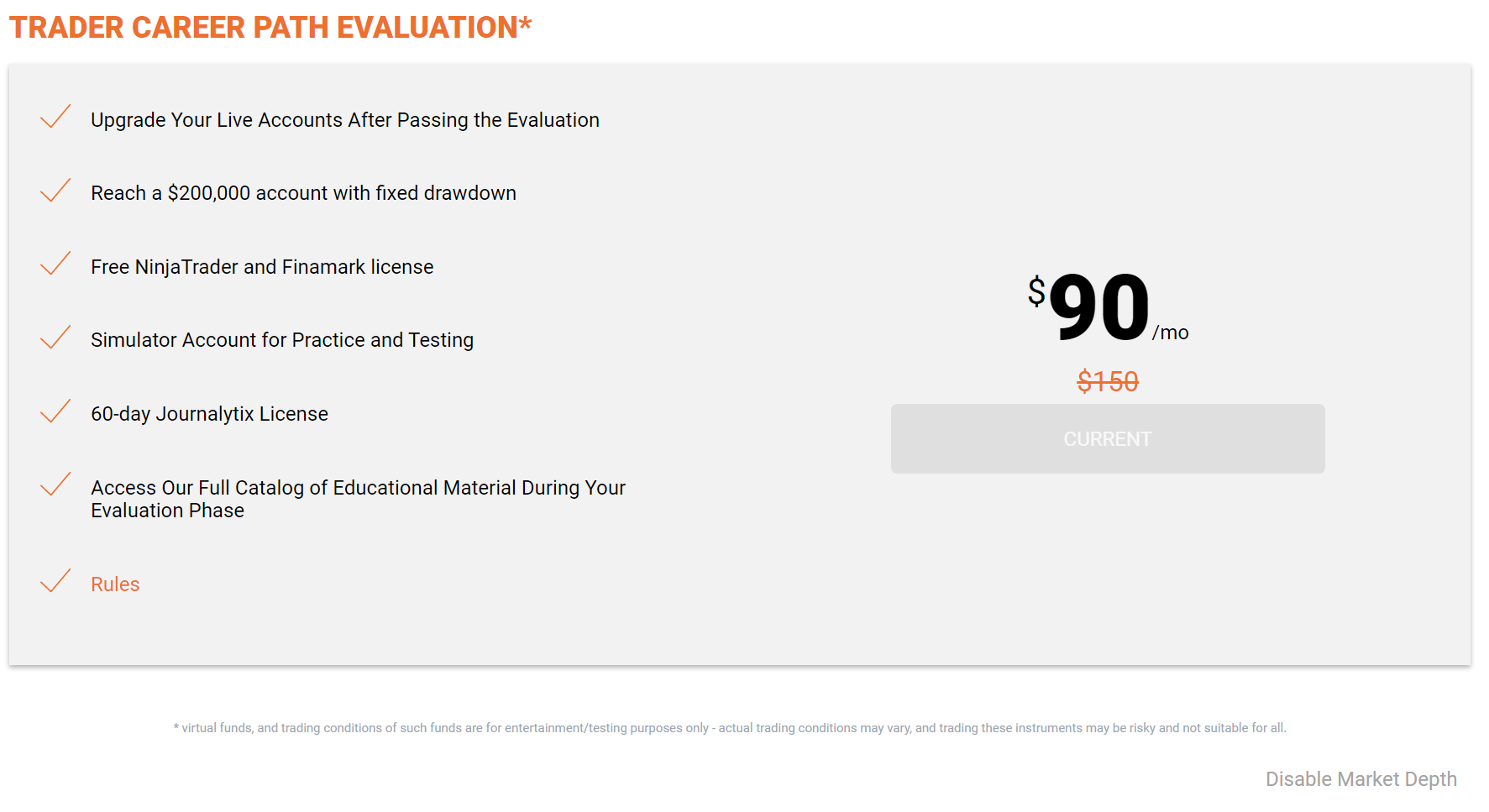The width and height of the screenshot is (1489, 812).
Task: Click the Upgrade Your Live Accounts text
Action: (x=344, y=120)
